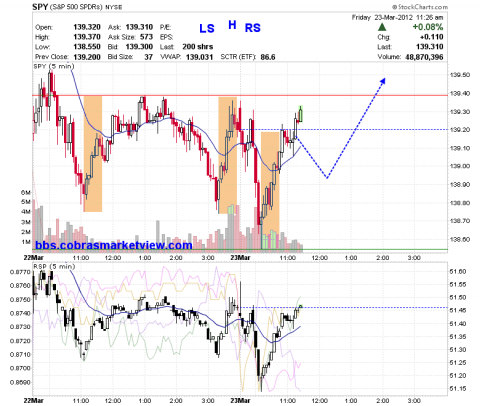Viewport: 480px width, 406px height.
Task: Click the 139.50 price axis label
Action: [x=460, y=75]
